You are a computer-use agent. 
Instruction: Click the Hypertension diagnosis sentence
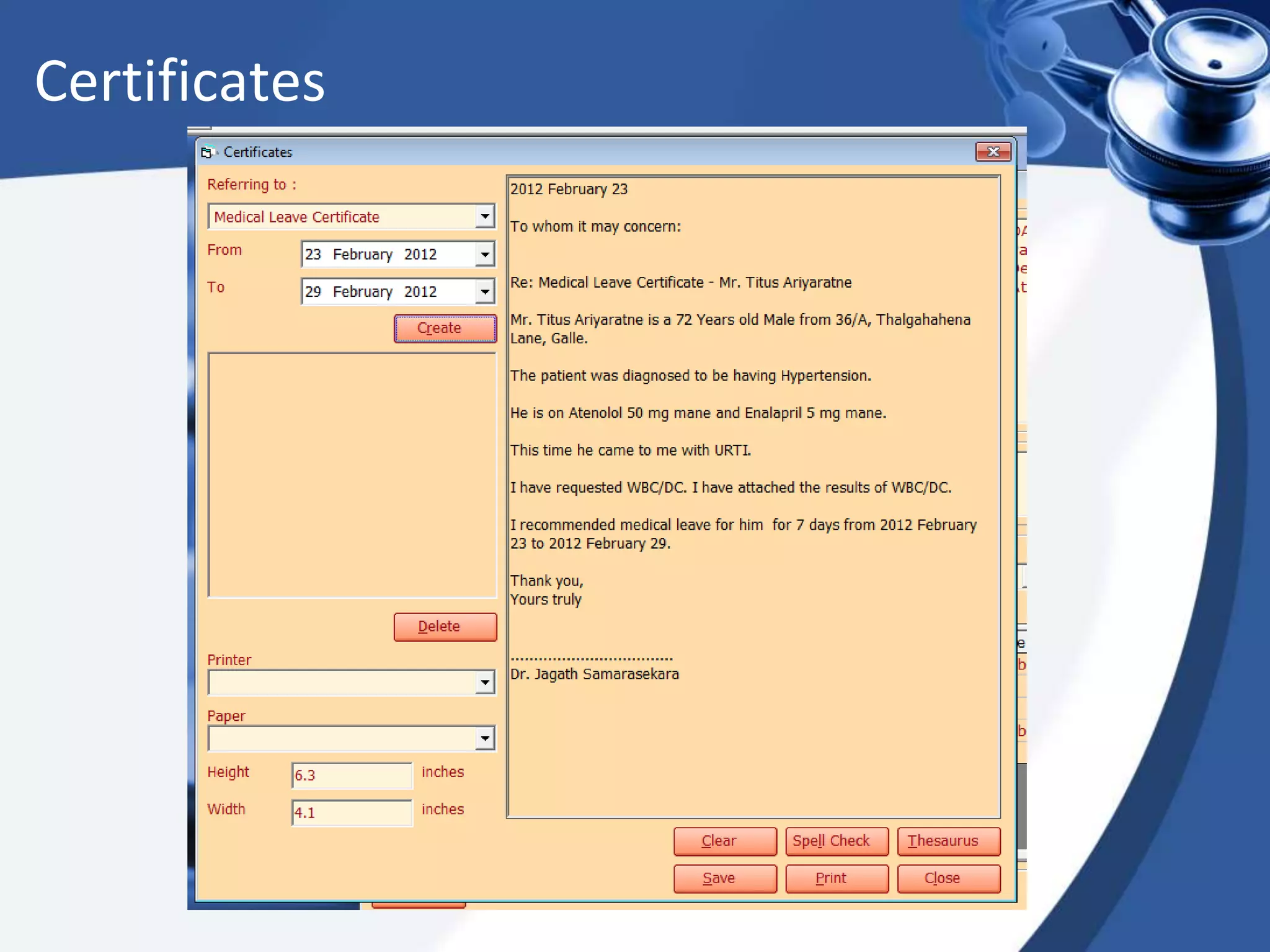point(691,376)
